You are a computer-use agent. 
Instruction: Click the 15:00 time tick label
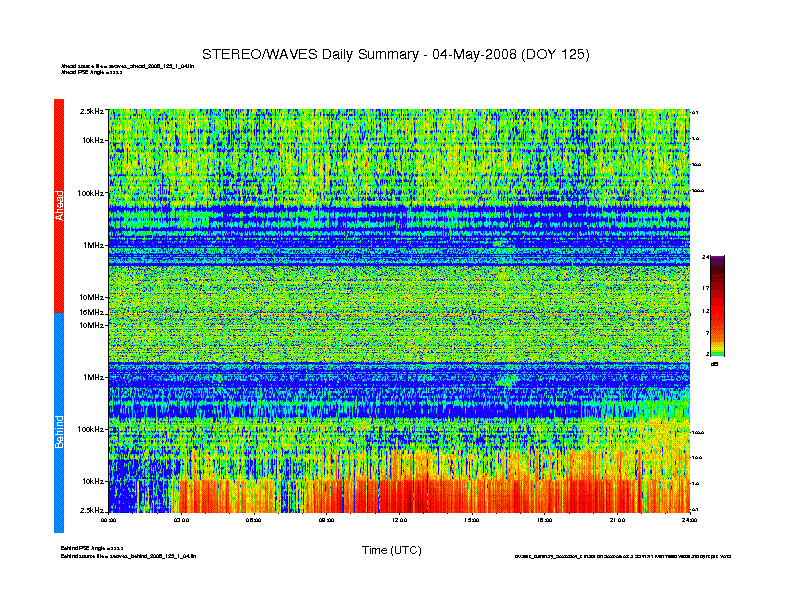point(472,520)
